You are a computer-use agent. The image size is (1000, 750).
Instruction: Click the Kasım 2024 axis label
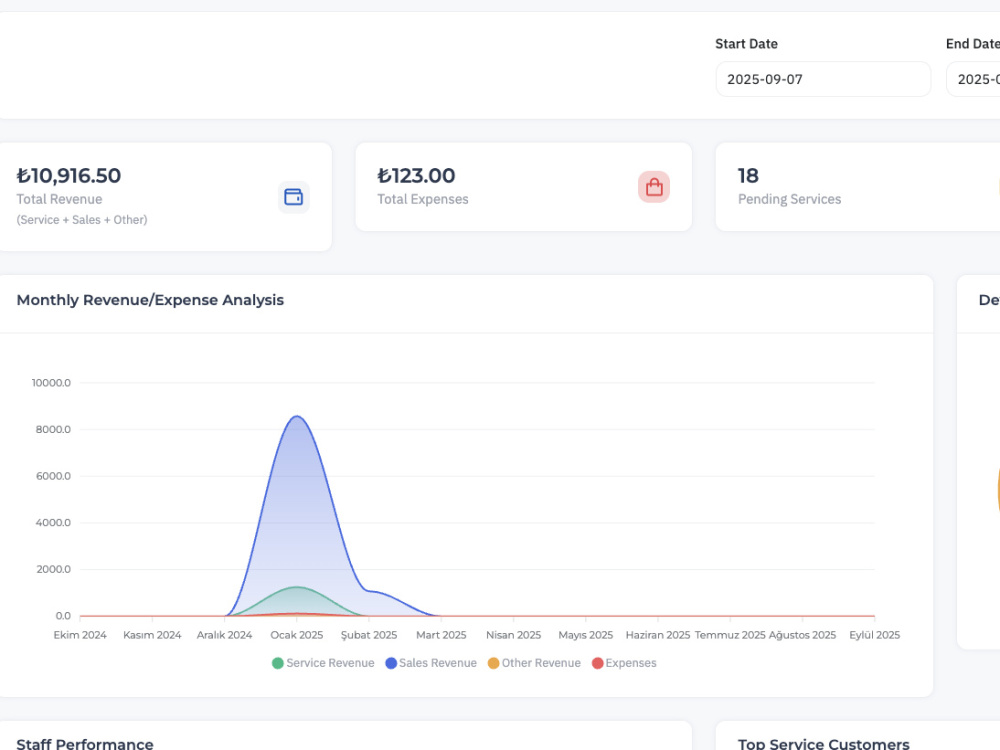152,635
